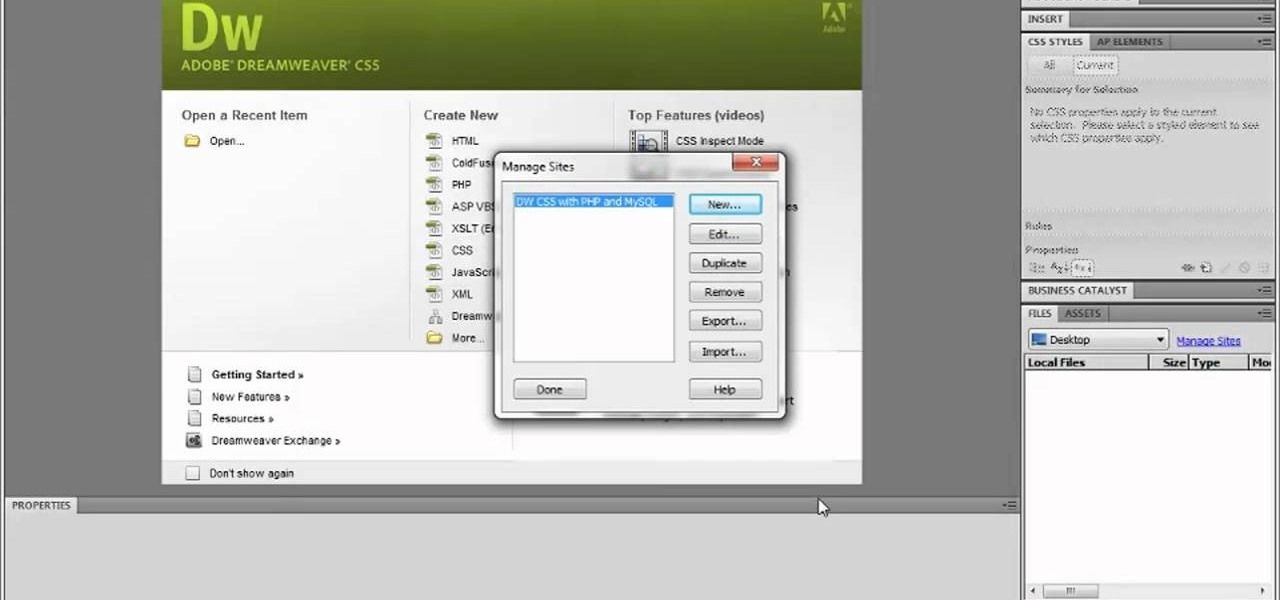The image size is (1280, 600).
Task: Click the New Features document icon
Action: pyautogui.click(x=194, y=397)
